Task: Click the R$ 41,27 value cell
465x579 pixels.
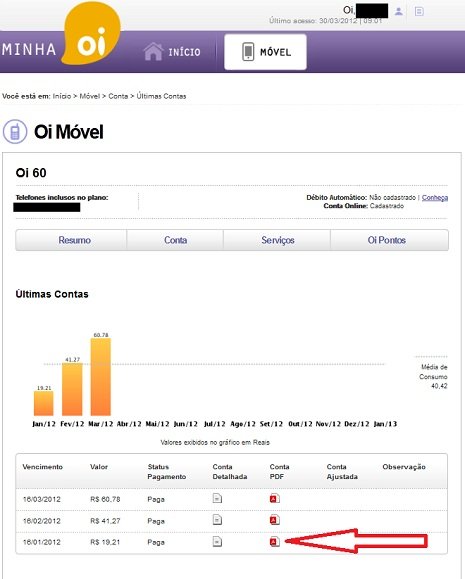Action: coord(105,521)
